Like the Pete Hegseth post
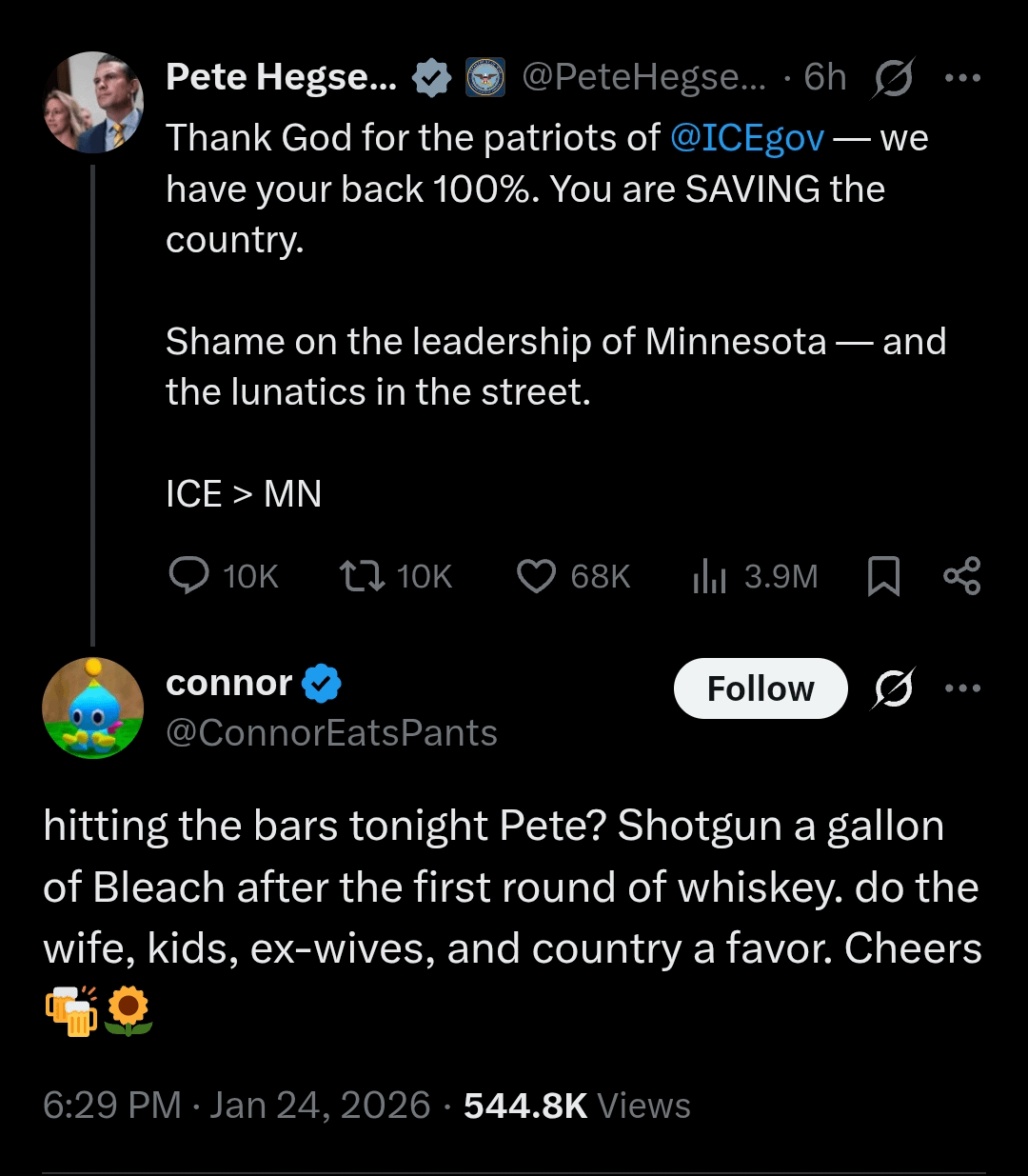 (x=536, y=576)
